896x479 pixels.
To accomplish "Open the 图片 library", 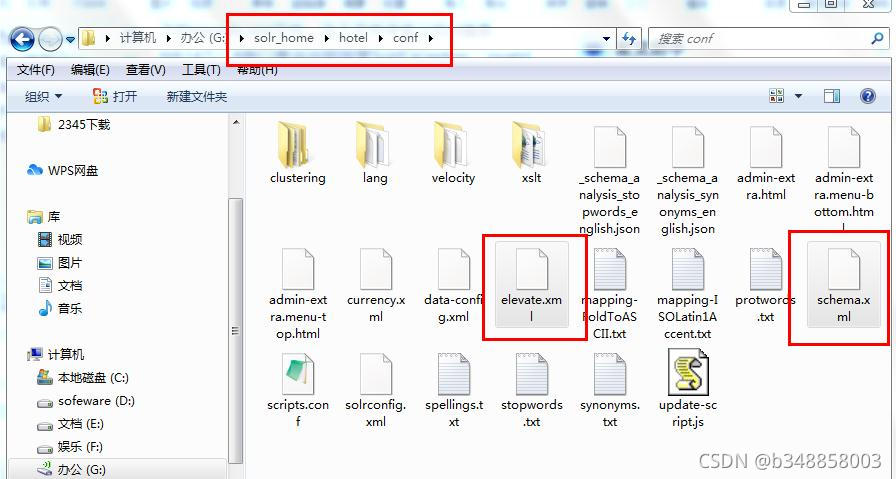I will click(x=60, y=263).
